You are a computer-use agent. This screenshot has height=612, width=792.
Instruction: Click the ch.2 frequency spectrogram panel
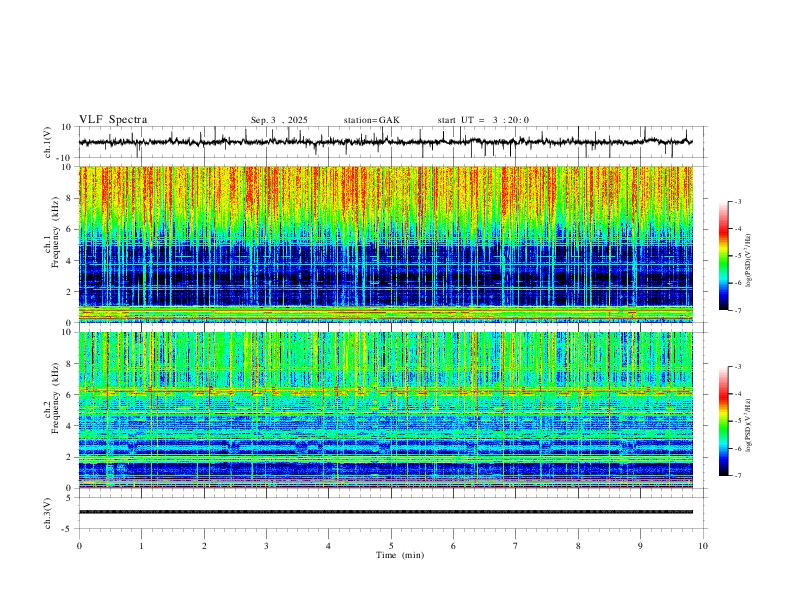click(386, 410)
